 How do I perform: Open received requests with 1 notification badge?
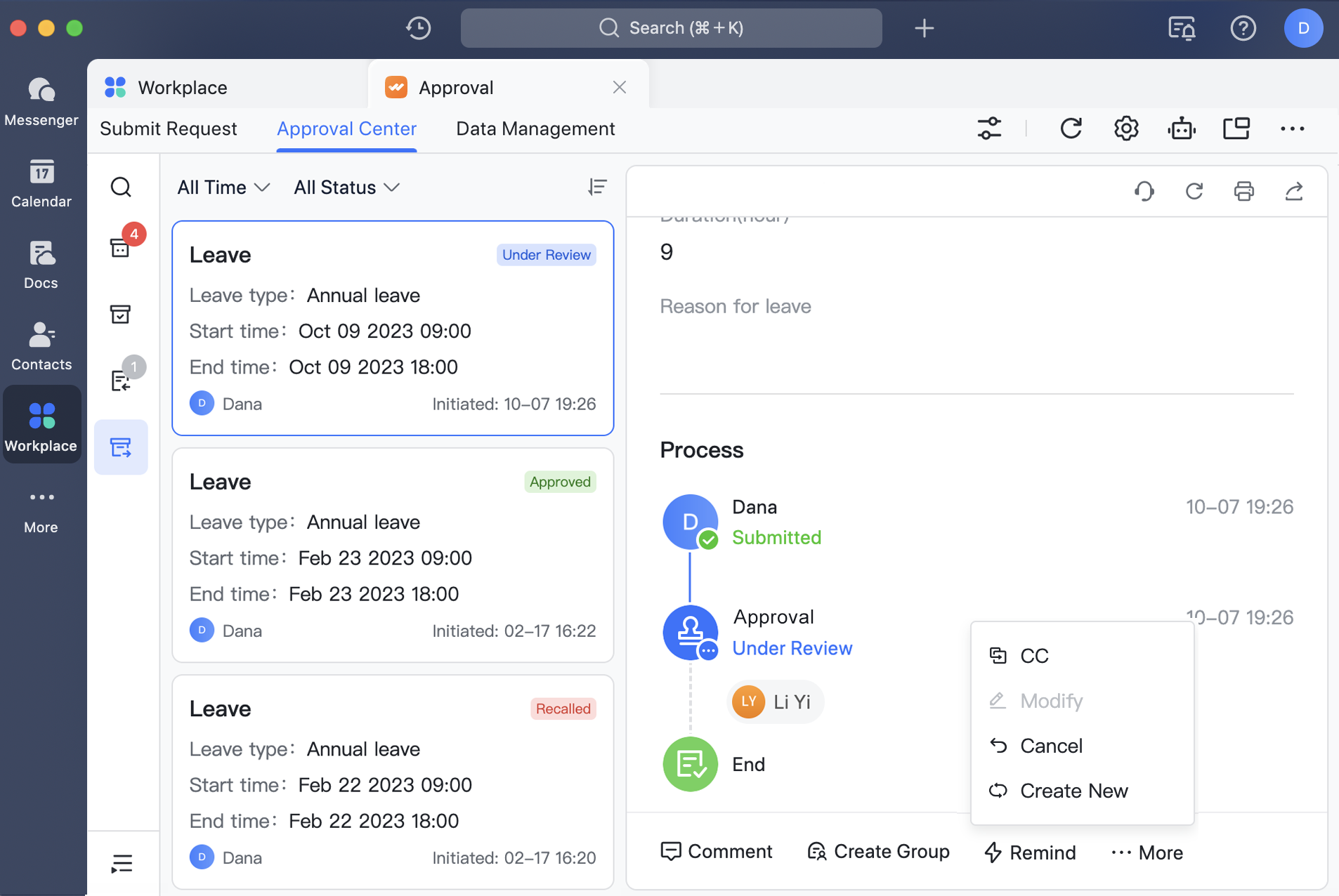coord(122,379)
